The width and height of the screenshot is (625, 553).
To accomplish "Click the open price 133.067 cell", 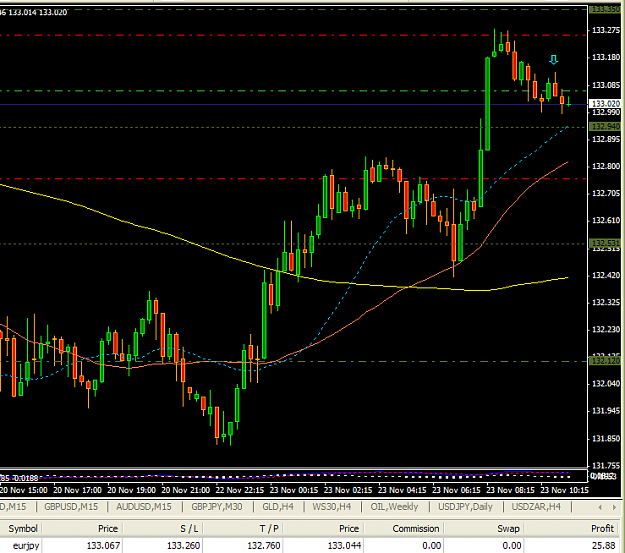I will point(103,545).
